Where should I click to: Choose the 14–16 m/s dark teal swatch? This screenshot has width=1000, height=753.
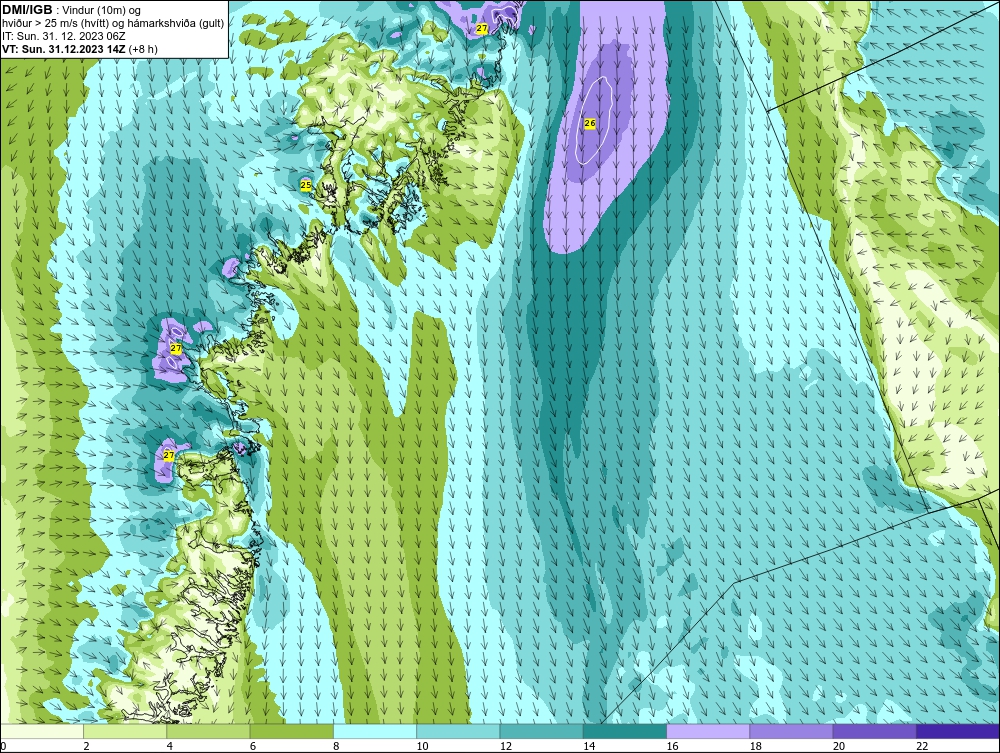(x=625, y=731)
